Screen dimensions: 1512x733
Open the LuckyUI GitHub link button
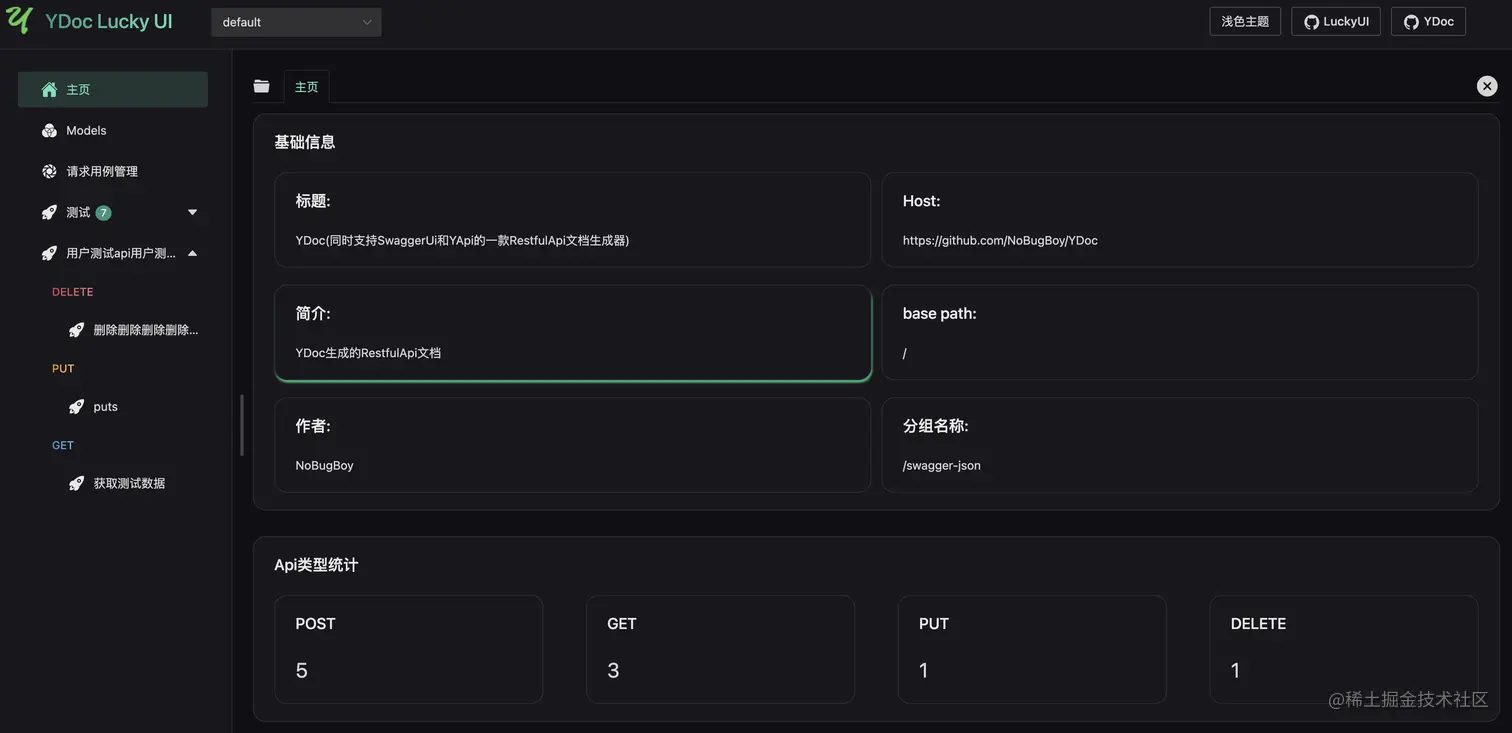1336,21
